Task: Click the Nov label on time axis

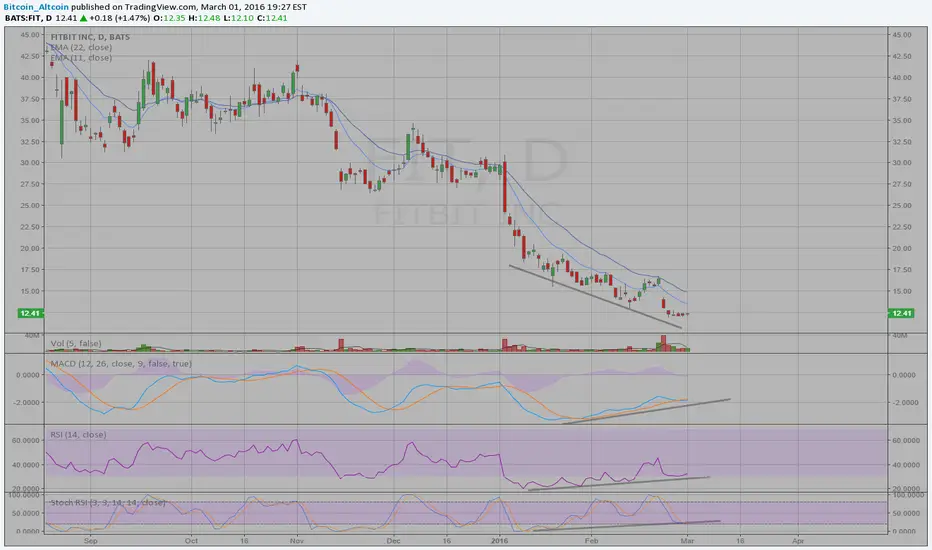Action: coord(297,541)
